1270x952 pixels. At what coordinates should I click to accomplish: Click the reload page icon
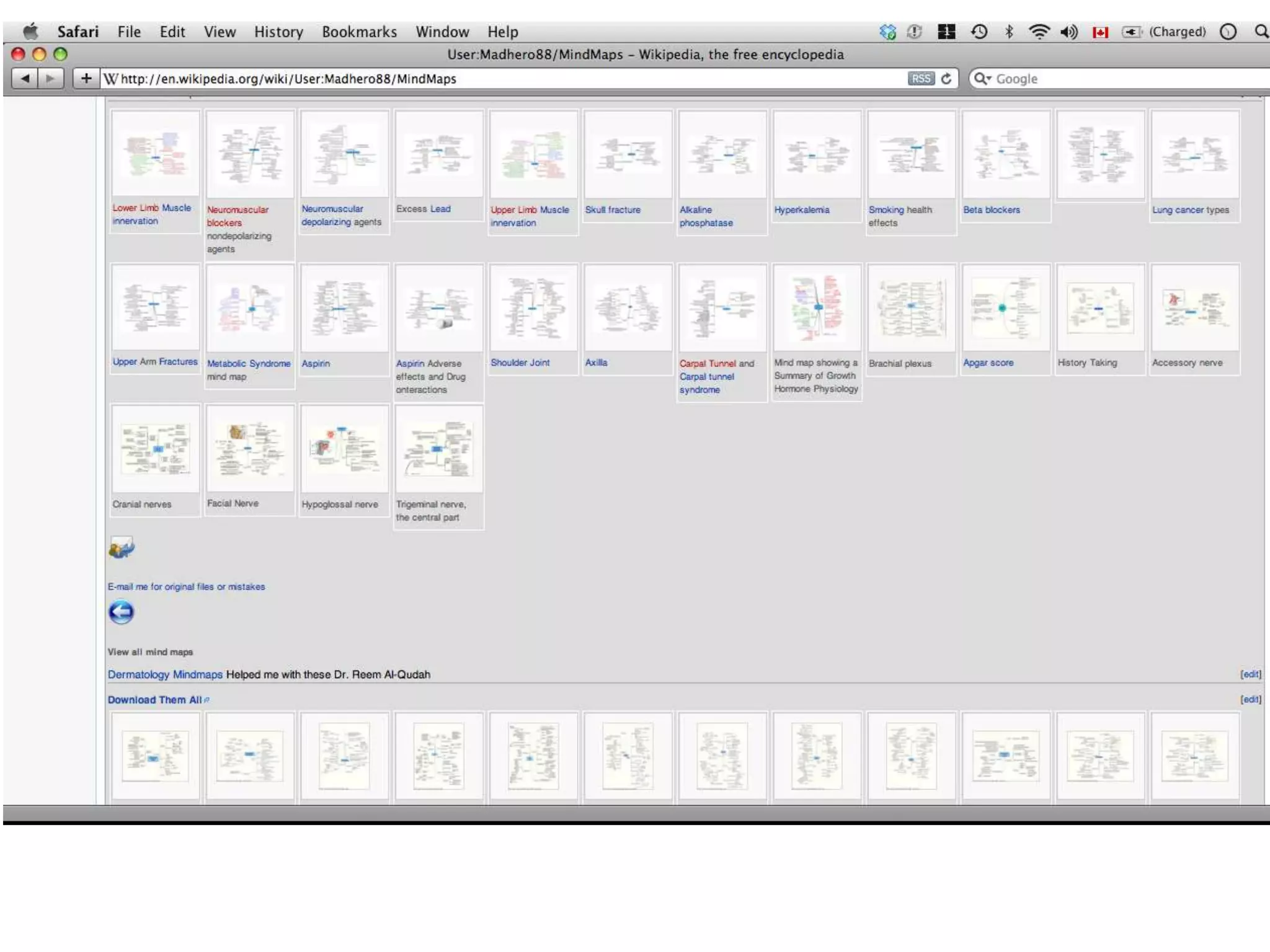click(946, 79)
